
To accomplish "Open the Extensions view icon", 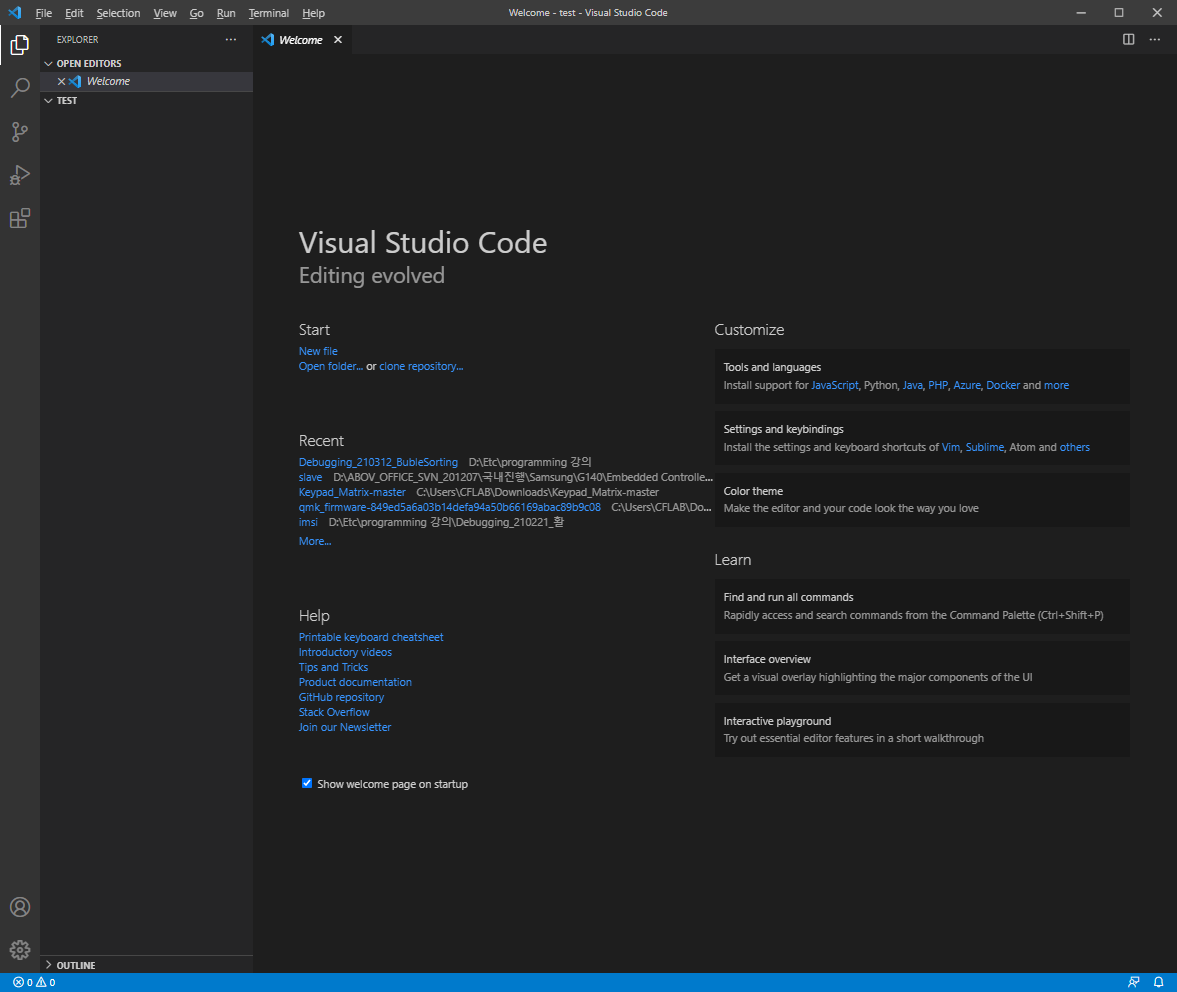I will point(20,218).
